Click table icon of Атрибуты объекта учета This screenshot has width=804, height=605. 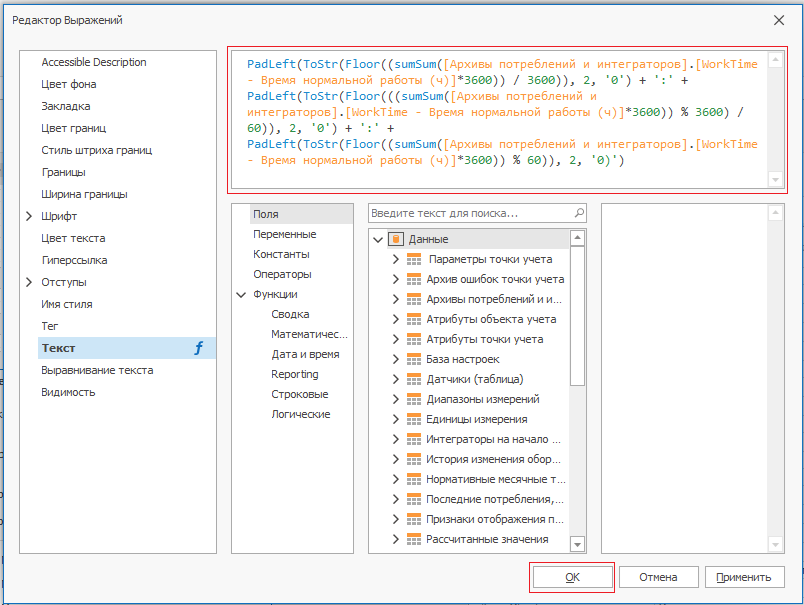(414, 319)
